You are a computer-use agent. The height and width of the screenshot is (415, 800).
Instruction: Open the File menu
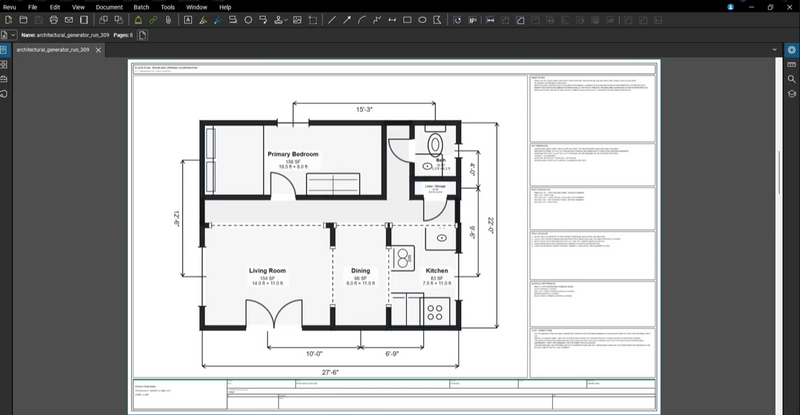(x=33, y=7)
